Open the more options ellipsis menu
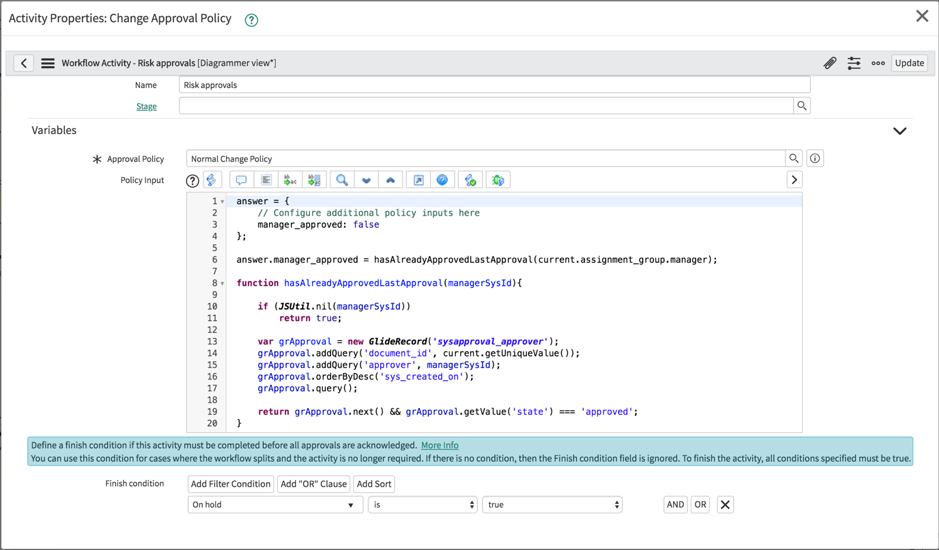Viewport: 939px width, 550px height. 878,63
